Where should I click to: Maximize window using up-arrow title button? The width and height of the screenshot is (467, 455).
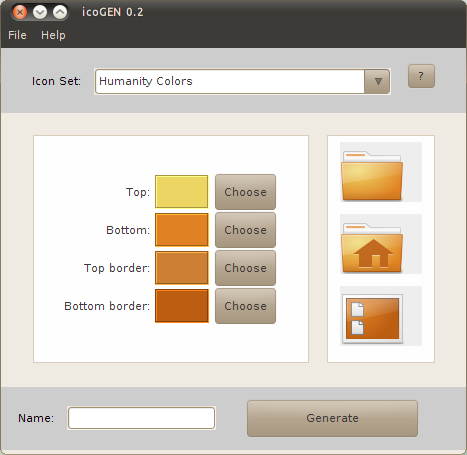[x=60, y=12]
